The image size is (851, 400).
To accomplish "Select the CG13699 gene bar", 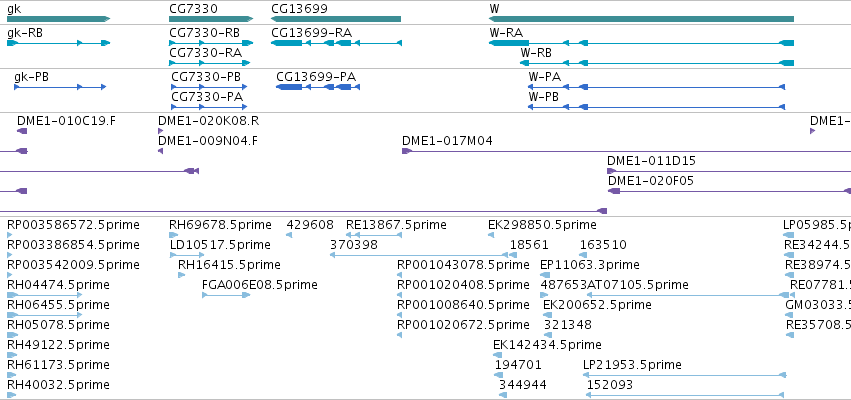I will [x=336, y=19].
